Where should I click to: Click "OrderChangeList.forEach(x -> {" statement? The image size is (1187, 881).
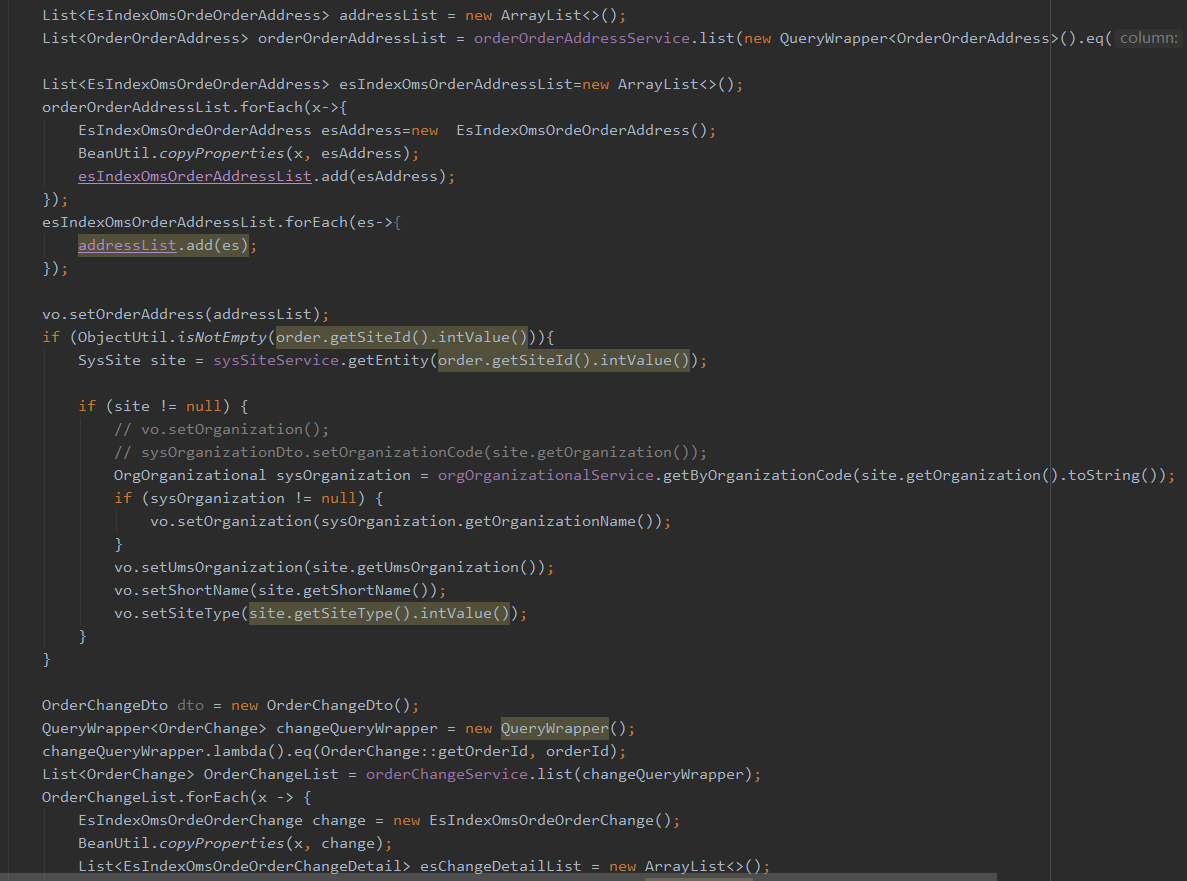[176, 798]
